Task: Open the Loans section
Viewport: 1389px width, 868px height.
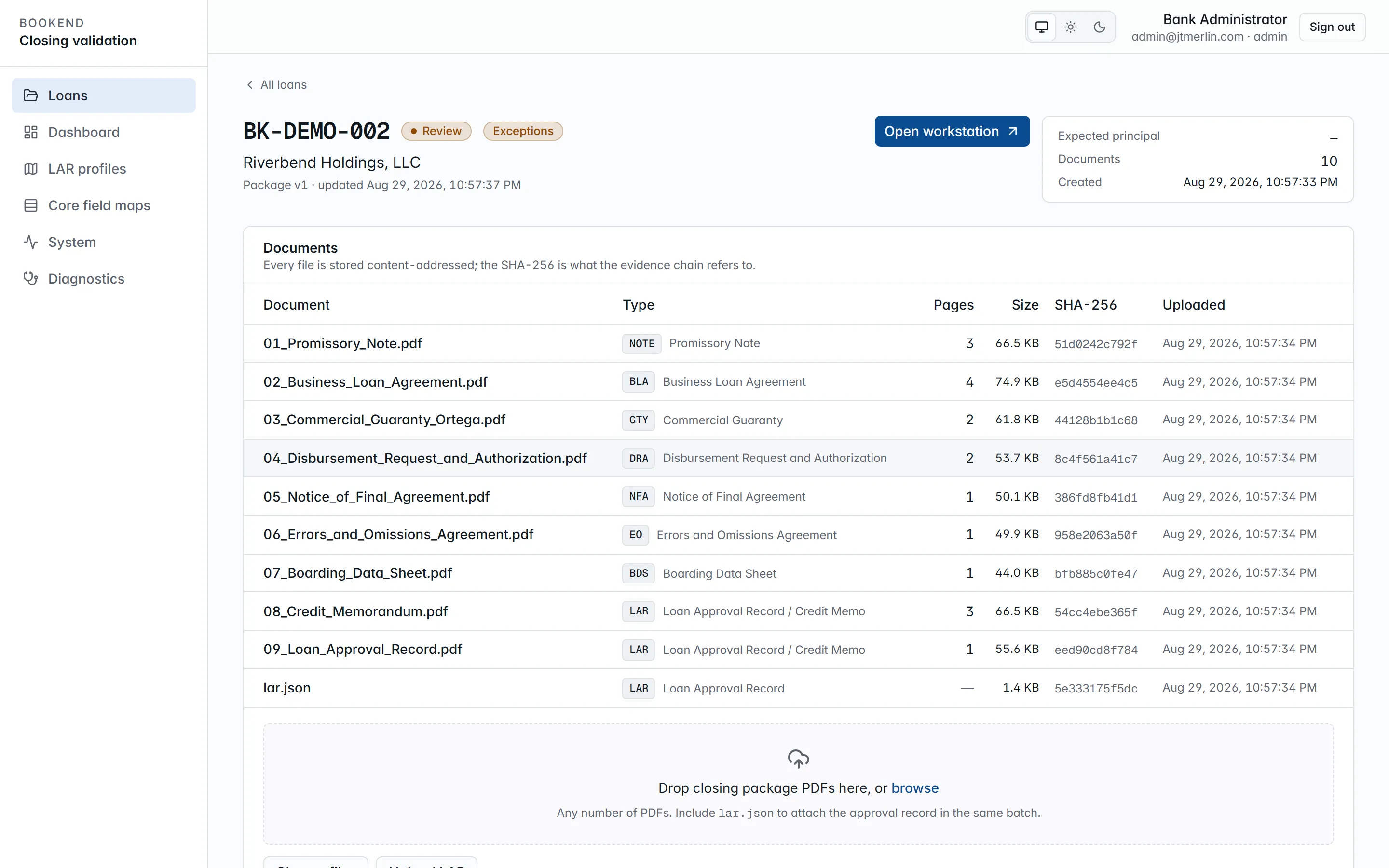Action: tap(103, 95)
